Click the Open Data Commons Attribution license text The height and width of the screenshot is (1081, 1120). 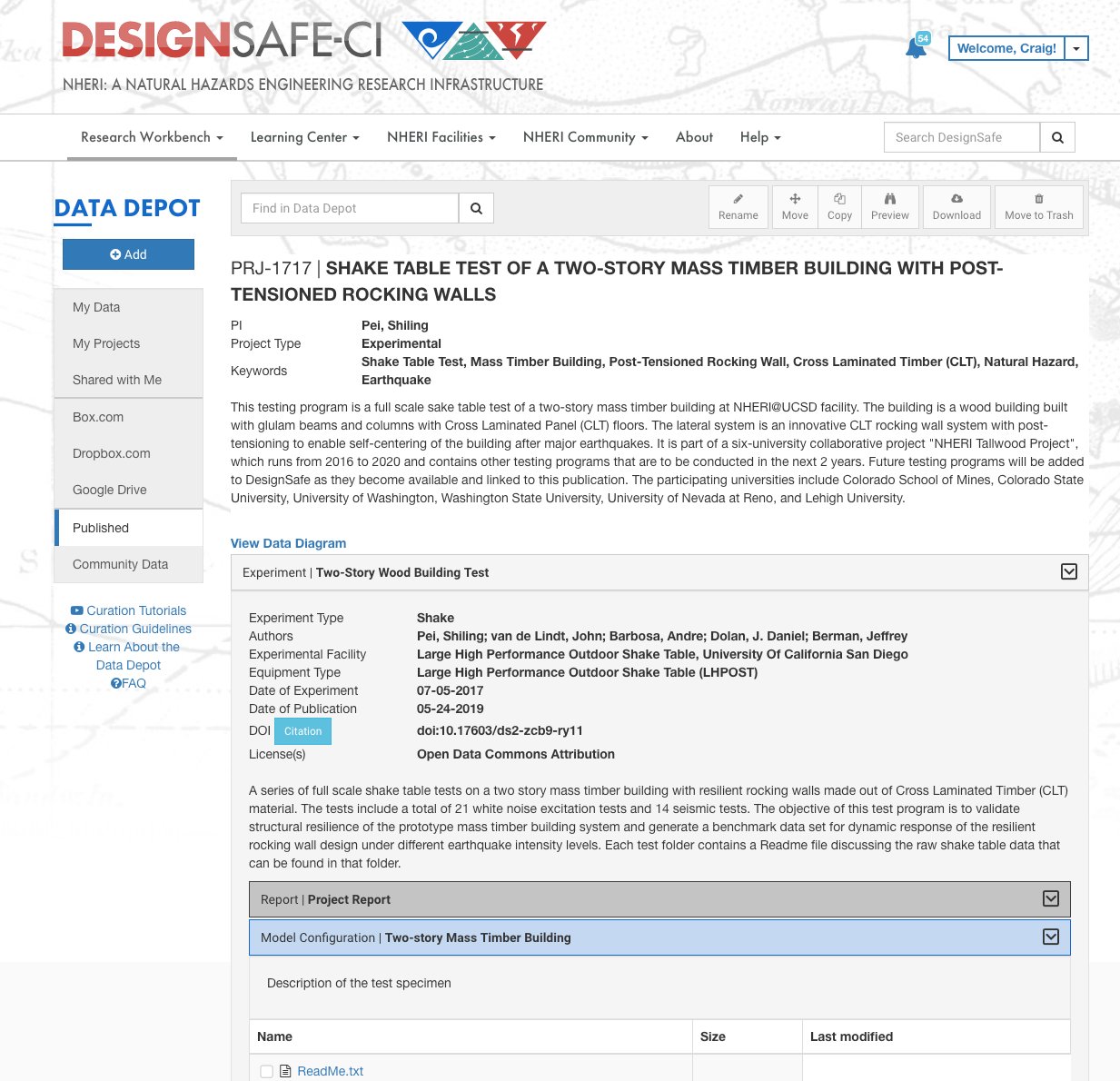(x=516, y=754)
